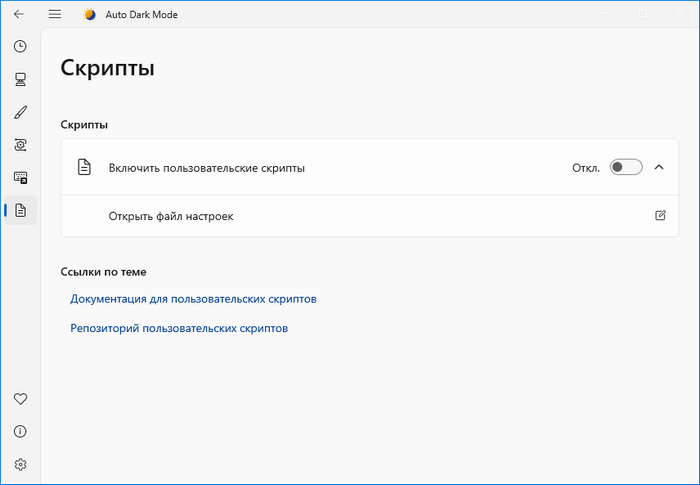Click the Ссылки по теме heading
Viewport: 700px width, 485px height.
pyautogui.click(x=104, y=272)
